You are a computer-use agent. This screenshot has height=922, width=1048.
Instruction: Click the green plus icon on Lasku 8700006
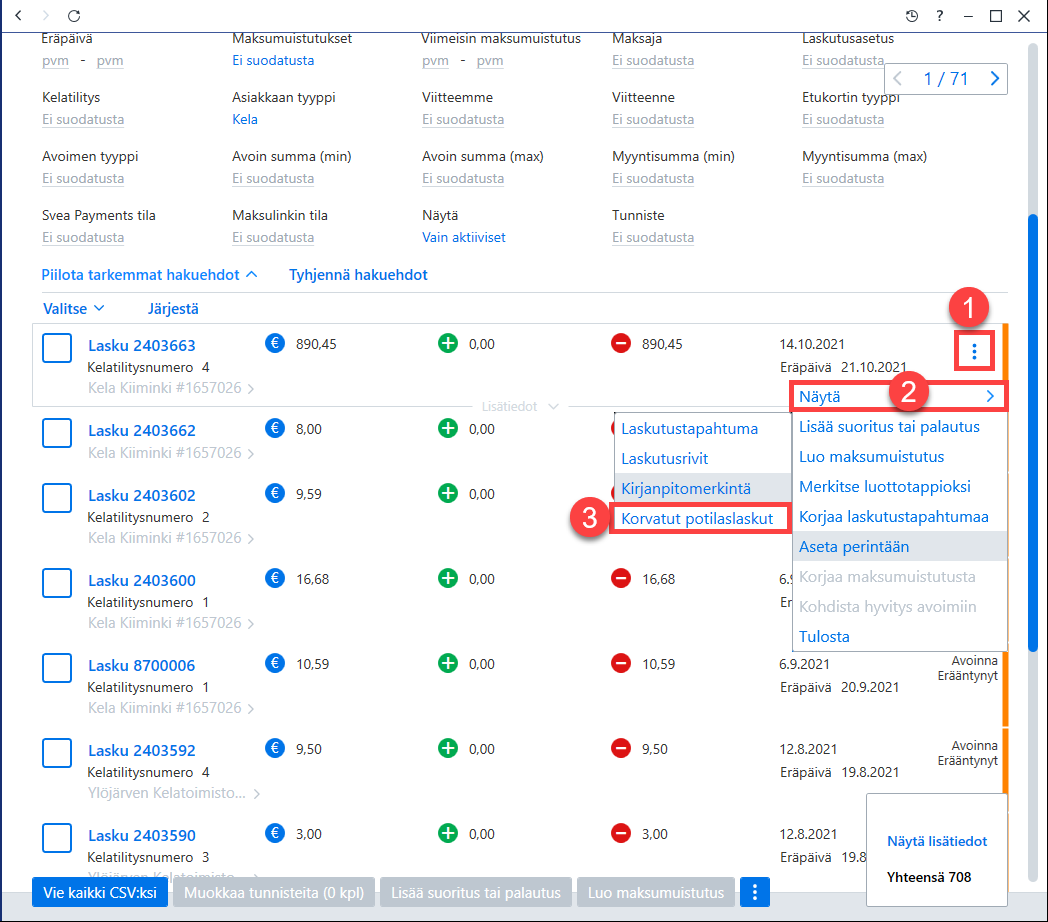click(x=448, y=663)
